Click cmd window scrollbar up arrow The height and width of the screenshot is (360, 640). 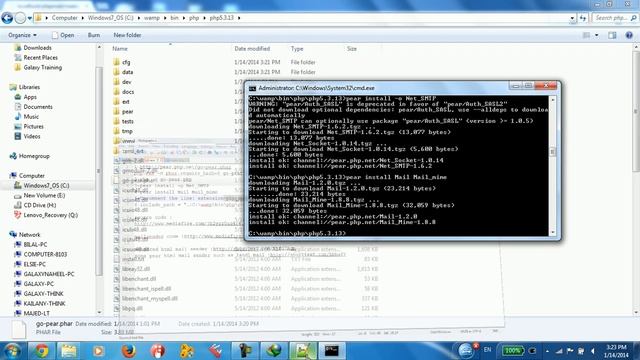coord(553,100)
